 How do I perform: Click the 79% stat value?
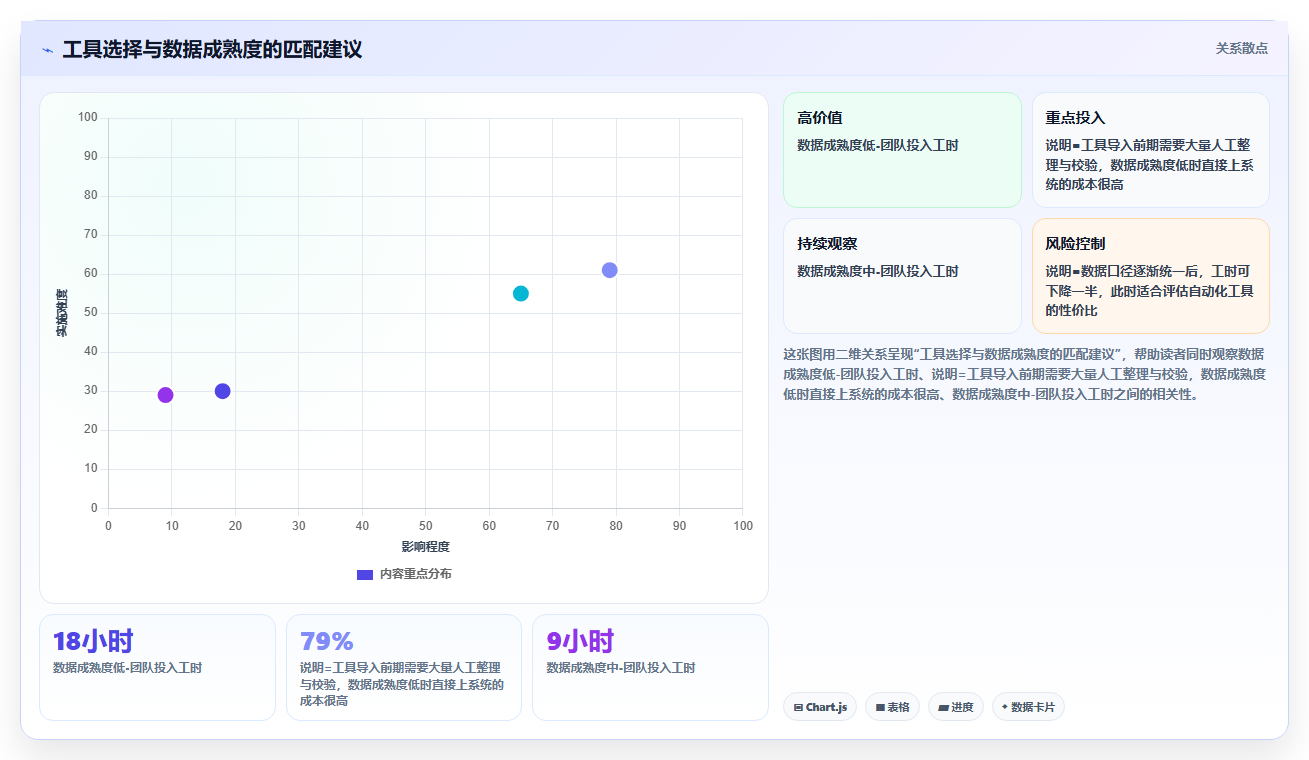tap(327, 641)
